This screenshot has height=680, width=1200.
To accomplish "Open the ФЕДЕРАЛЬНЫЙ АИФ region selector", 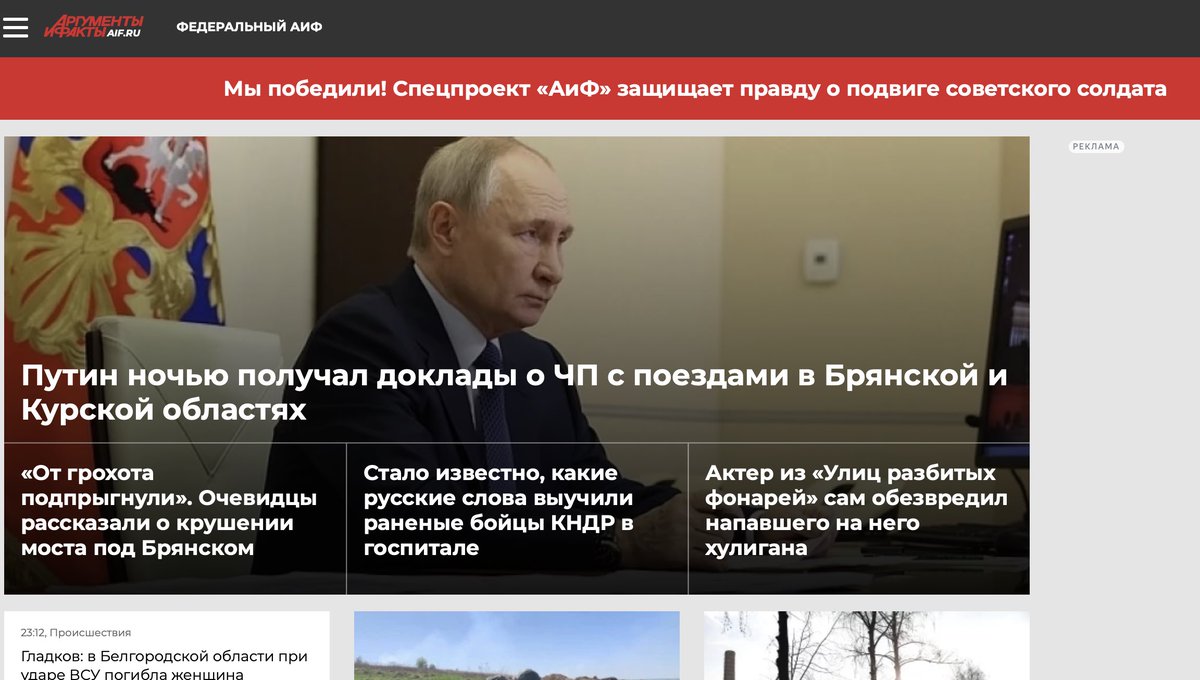I will 249,27.
